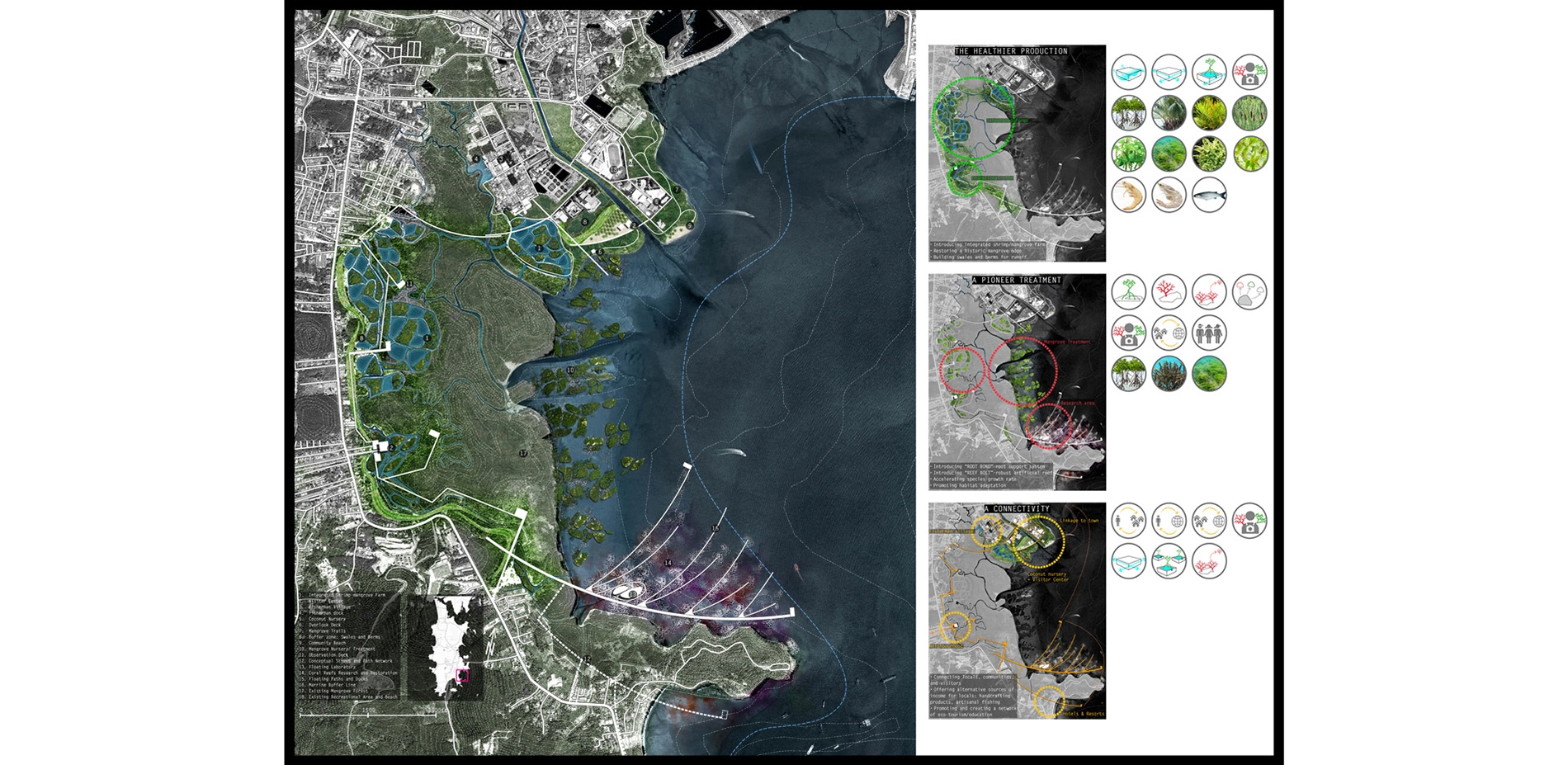
Task: Click the person-to-houses exchange icon
Action: 1128,521
